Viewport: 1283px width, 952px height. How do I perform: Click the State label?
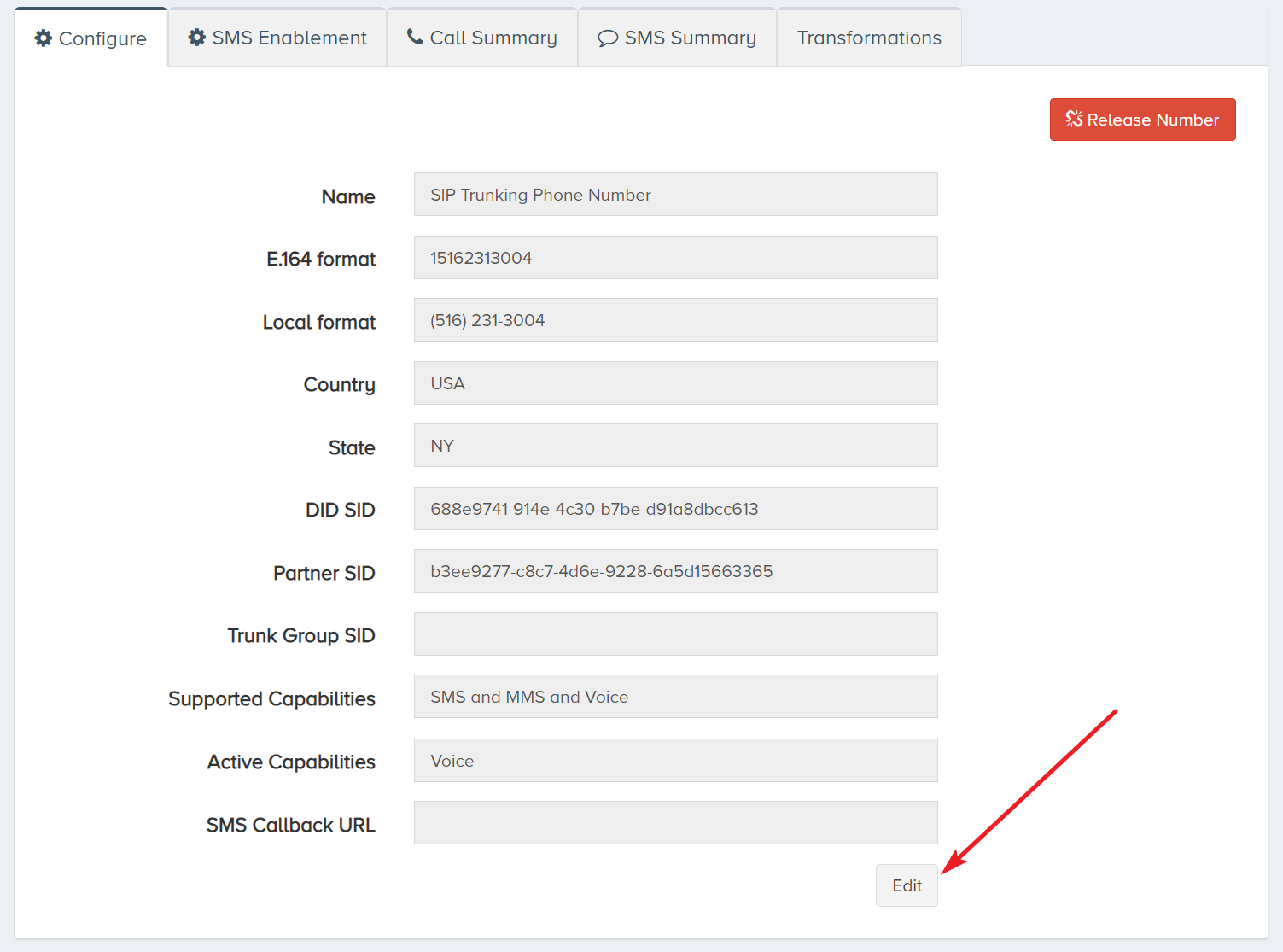point(352,447)
